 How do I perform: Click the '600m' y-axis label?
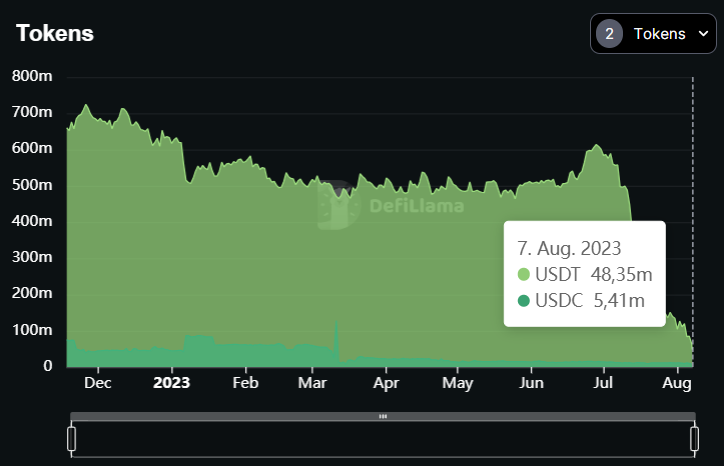point(32,148)
